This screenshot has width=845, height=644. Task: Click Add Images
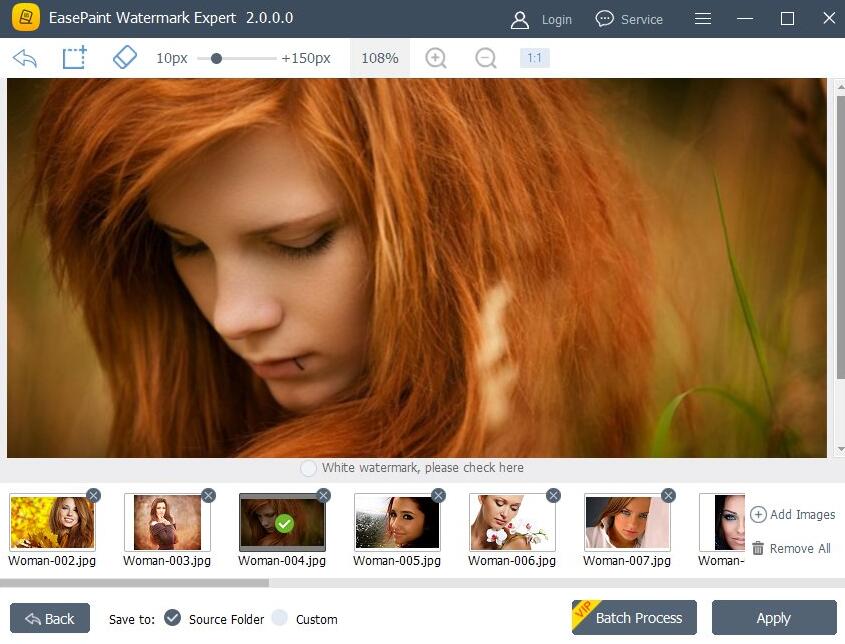(x=792, y=515)
